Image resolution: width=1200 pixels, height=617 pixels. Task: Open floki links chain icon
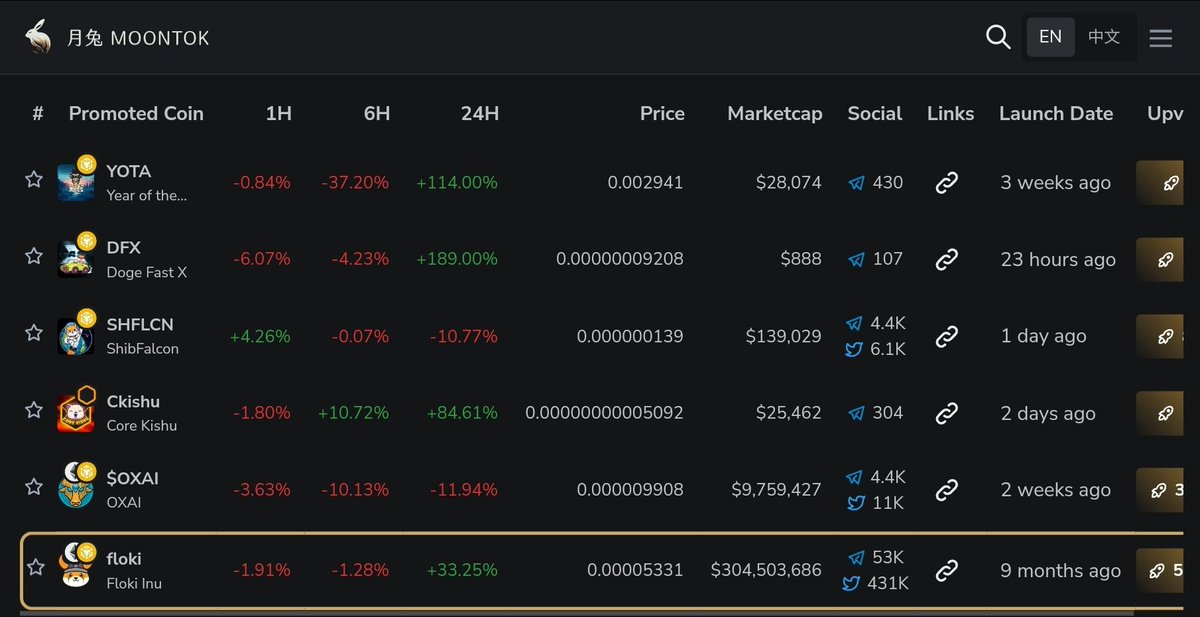click(947, 571)
